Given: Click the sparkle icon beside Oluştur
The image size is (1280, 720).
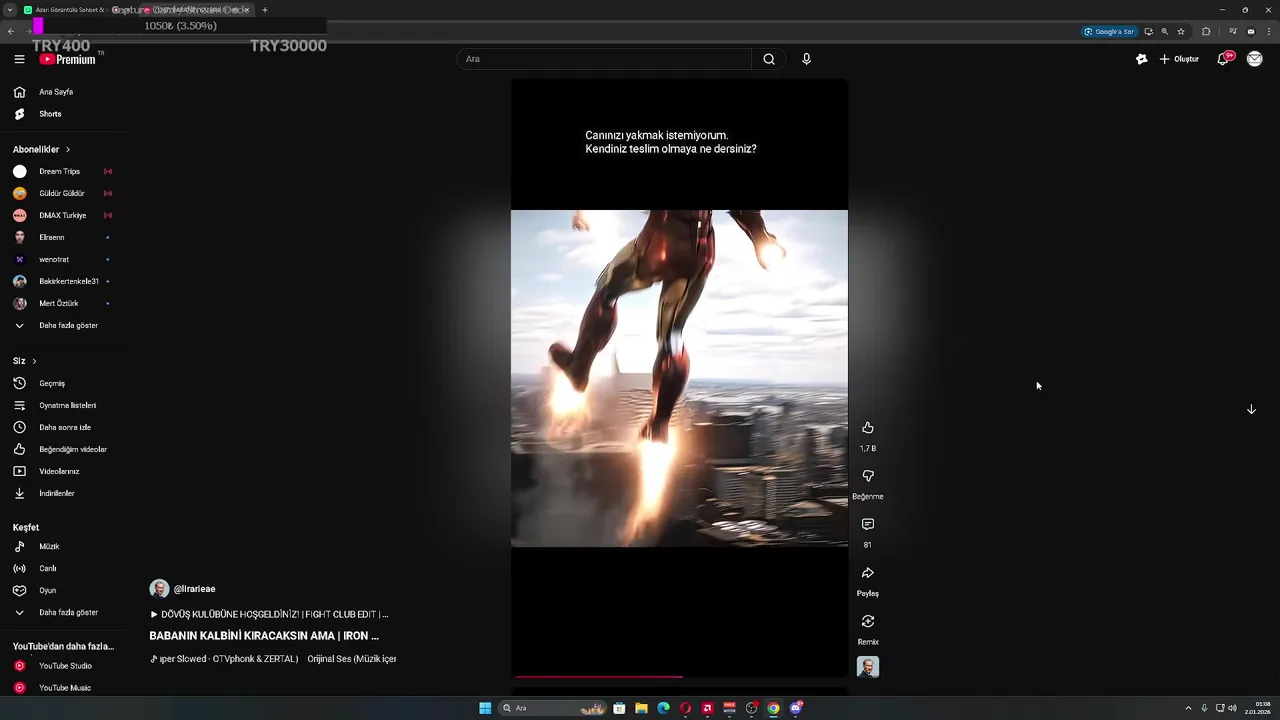Looking at the screenshot, I should tap(1141, 59).
